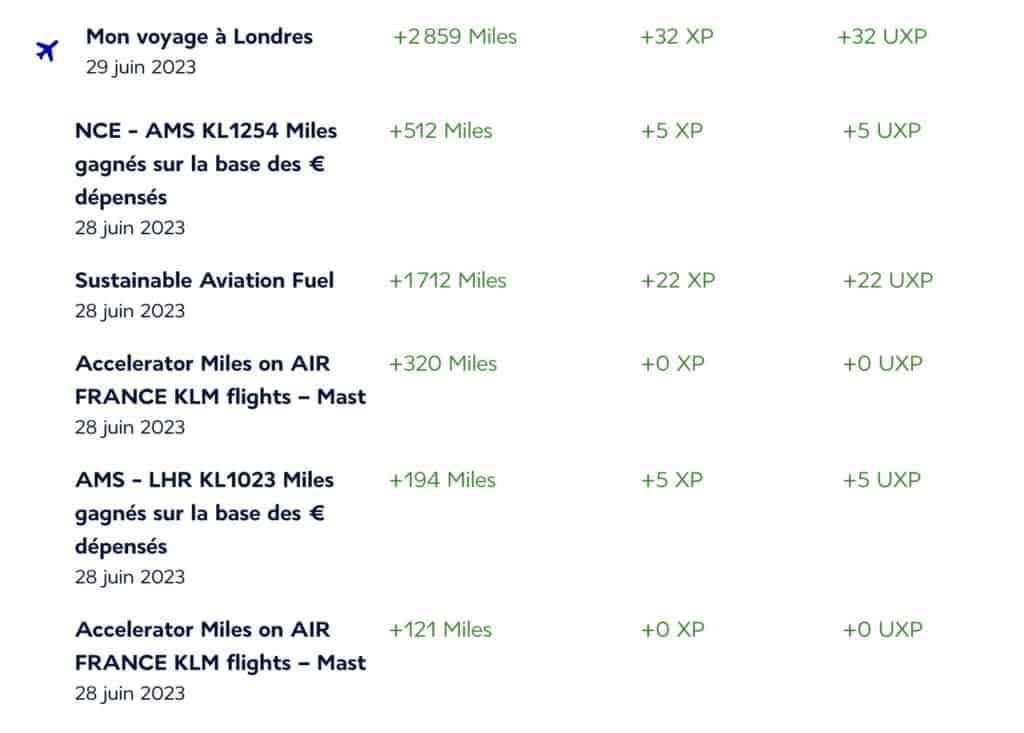
Task: Click the UXP value for the AMS - LHR flight
Action: tap(882, 480)
